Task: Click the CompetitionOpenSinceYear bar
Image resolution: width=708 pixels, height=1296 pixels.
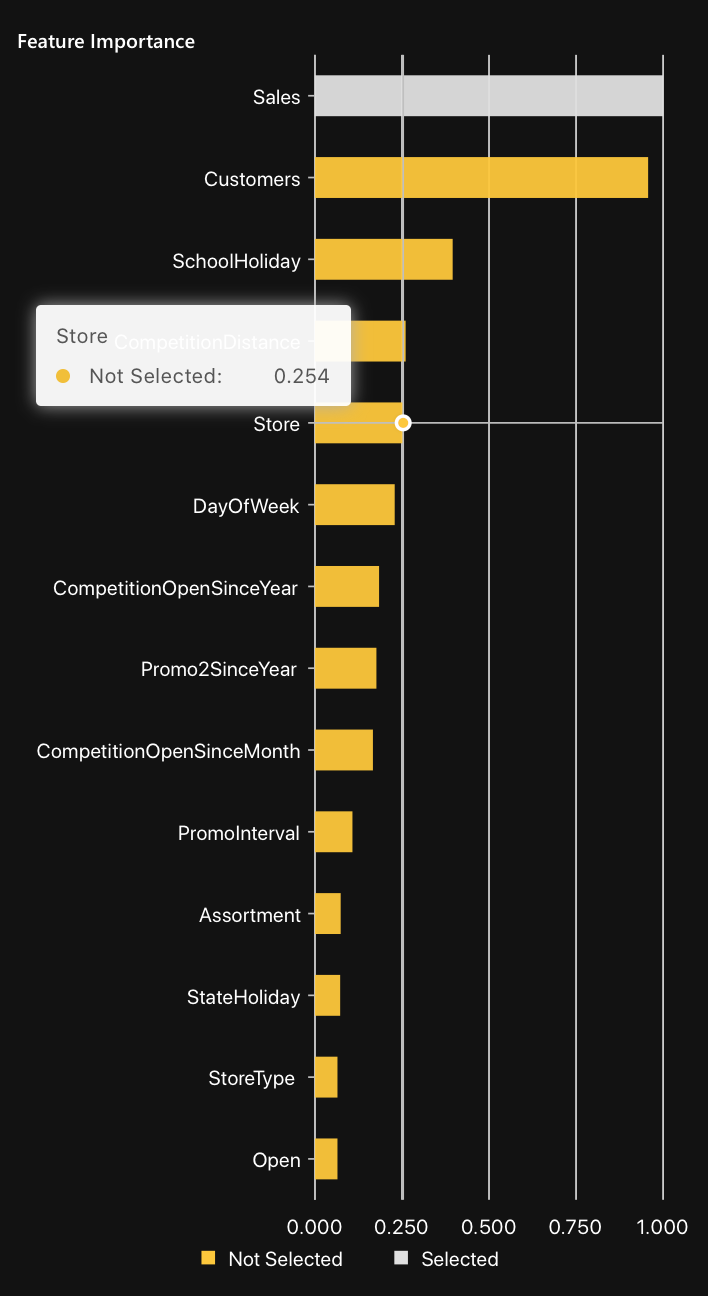Action: coord(346,587)
